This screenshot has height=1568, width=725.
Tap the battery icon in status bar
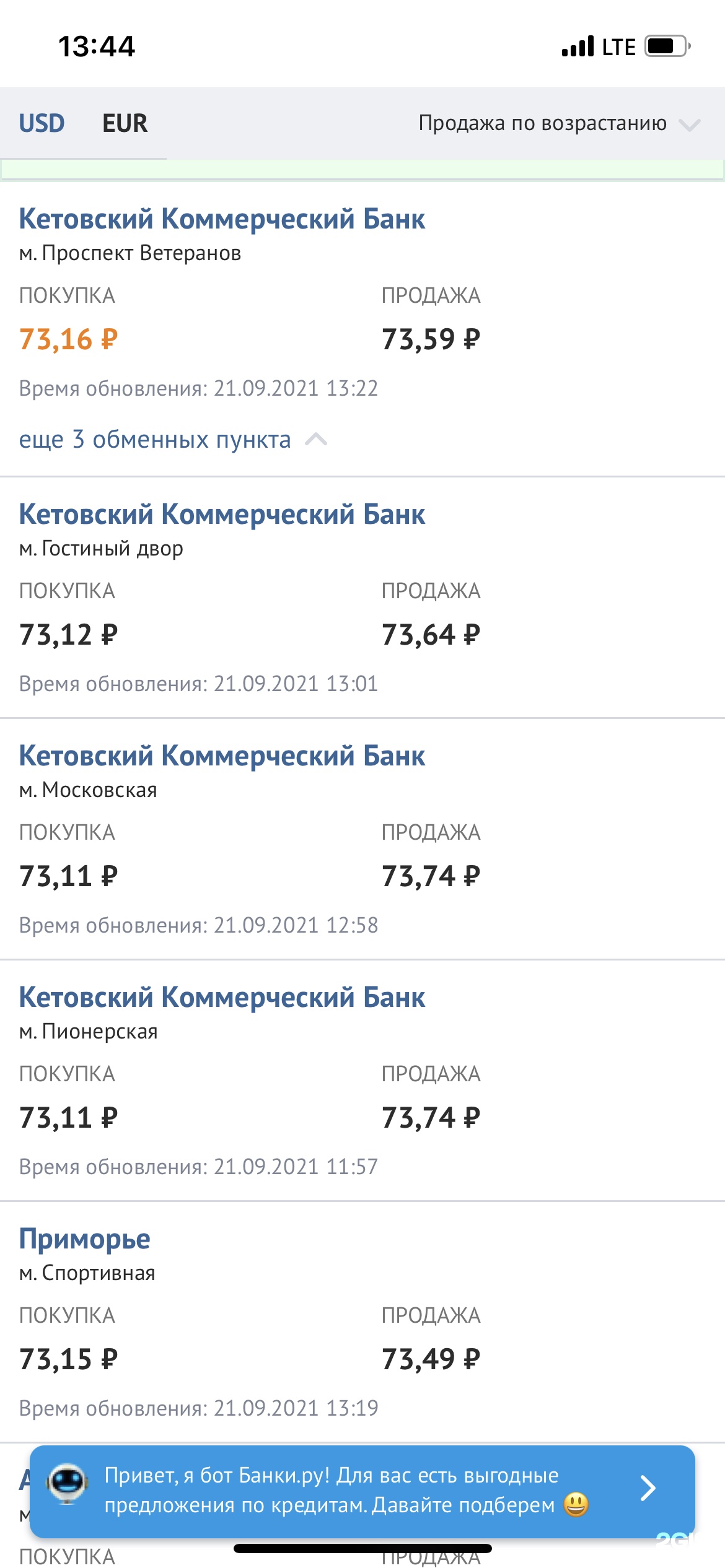(x=667, y=46)
